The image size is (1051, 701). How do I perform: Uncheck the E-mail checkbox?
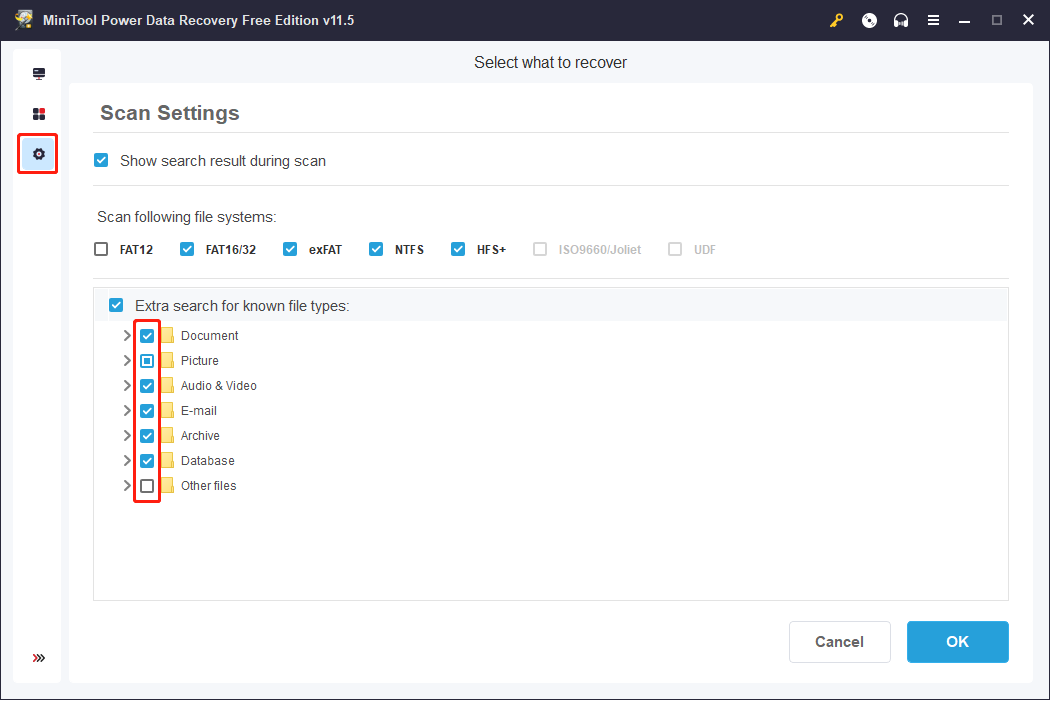tap(147, 411)
